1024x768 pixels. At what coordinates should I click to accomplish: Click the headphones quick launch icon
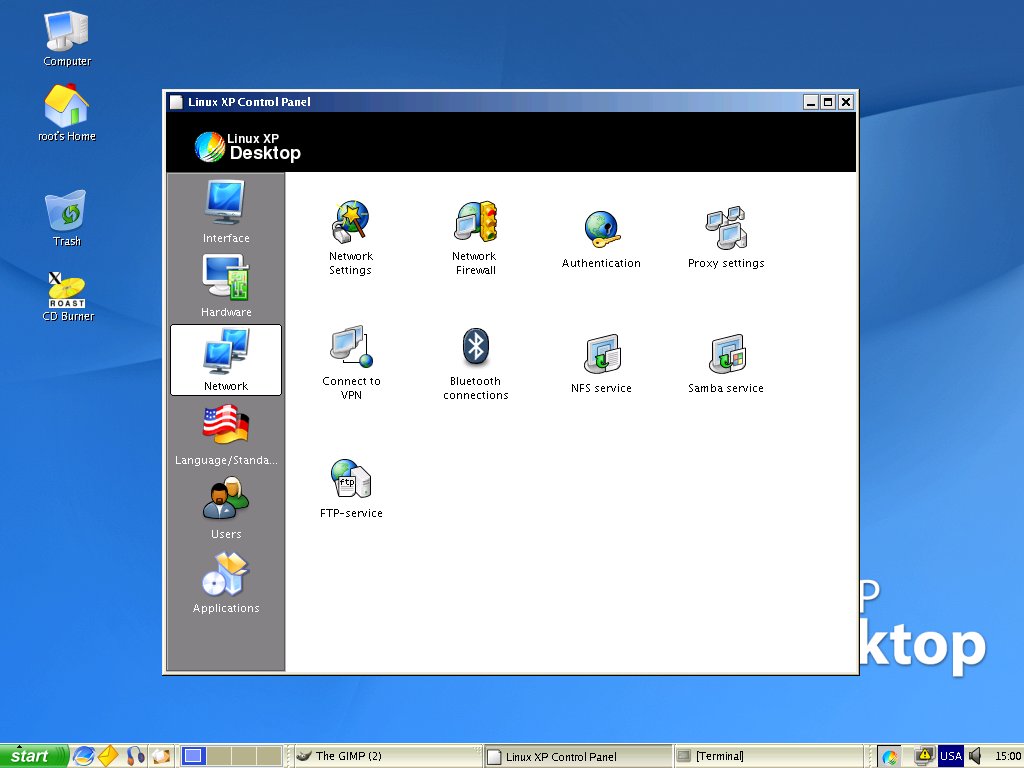(x=135, y=756)
